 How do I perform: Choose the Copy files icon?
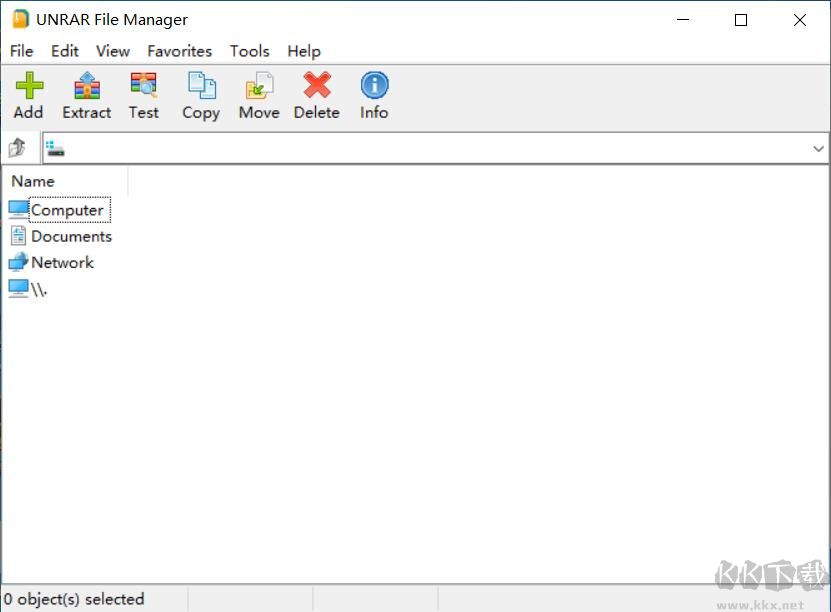[x=201, y=85]
